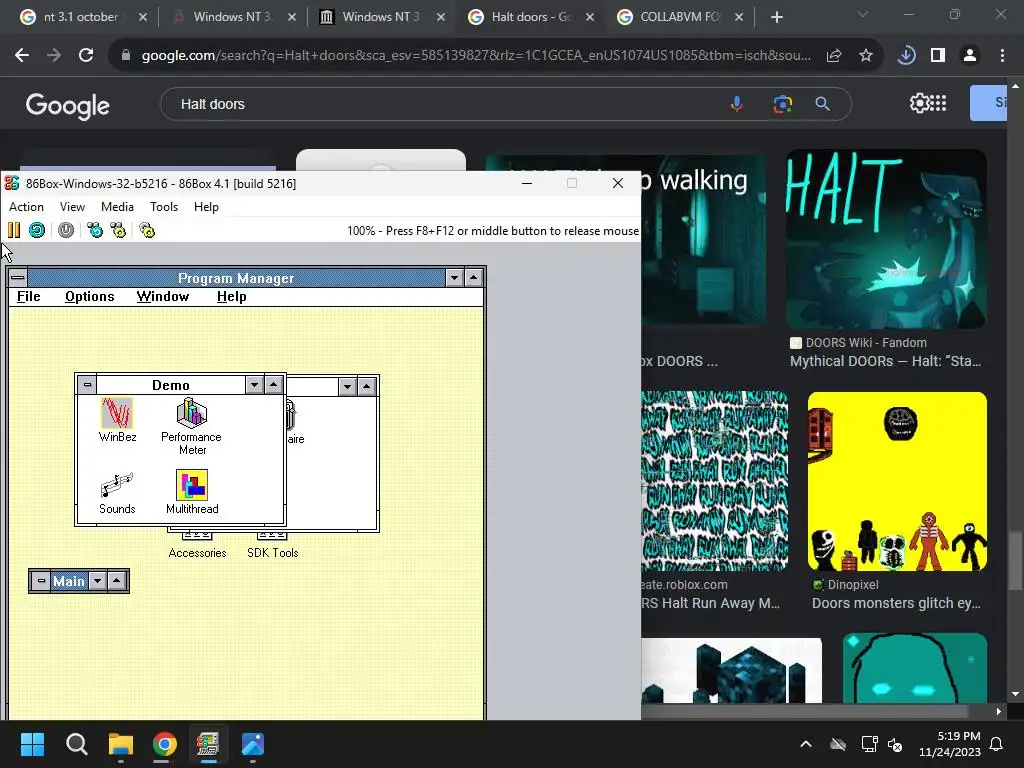Image resolution: width=1024 pixels, height=768 pixels.
Task: Select the Performance Meter icon
Action: pyautogui.click(x=191, y=427)
